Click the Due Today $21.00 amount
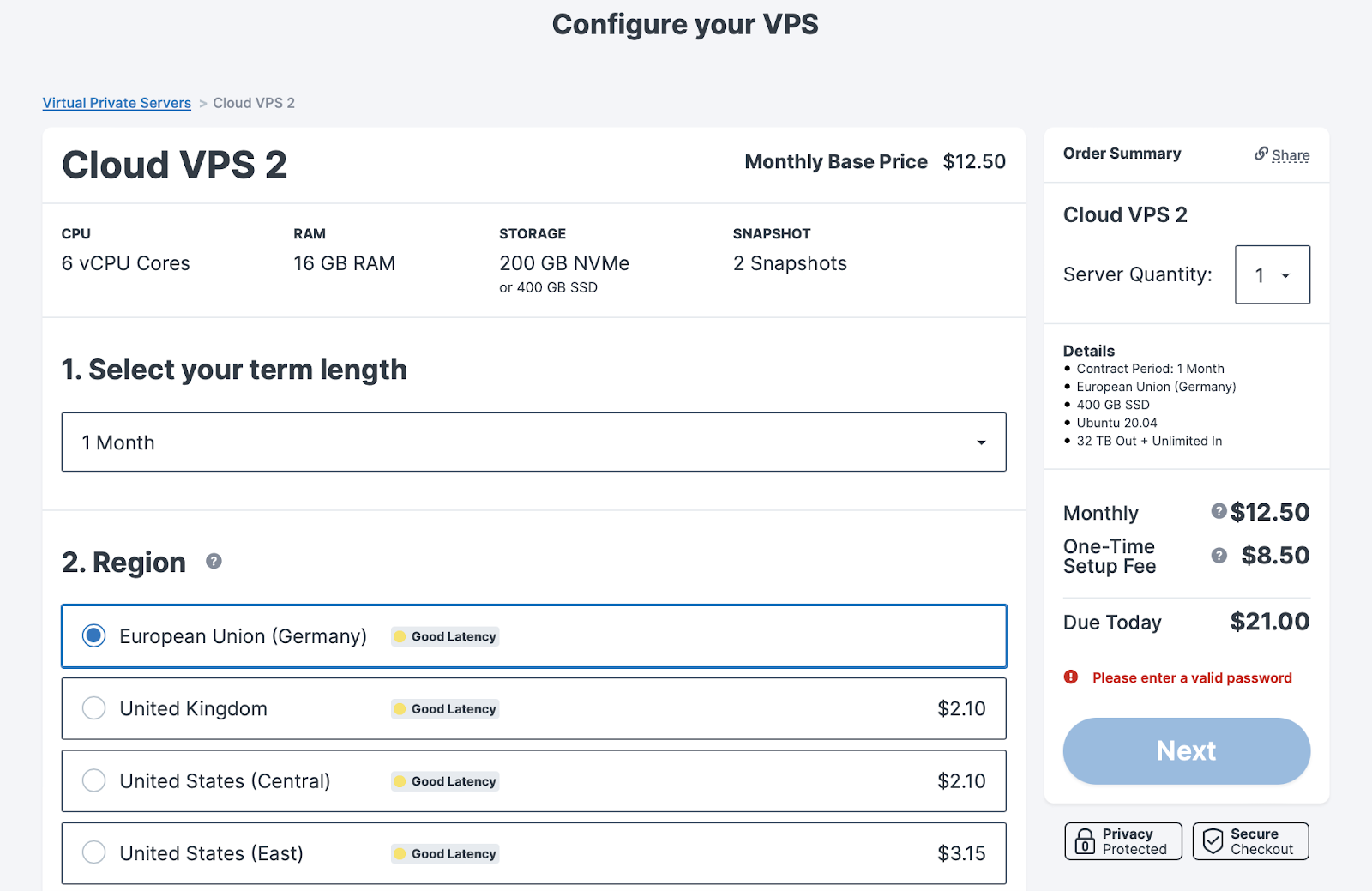This screenshot has height=891, width=1372. (x=1270, y=622)
